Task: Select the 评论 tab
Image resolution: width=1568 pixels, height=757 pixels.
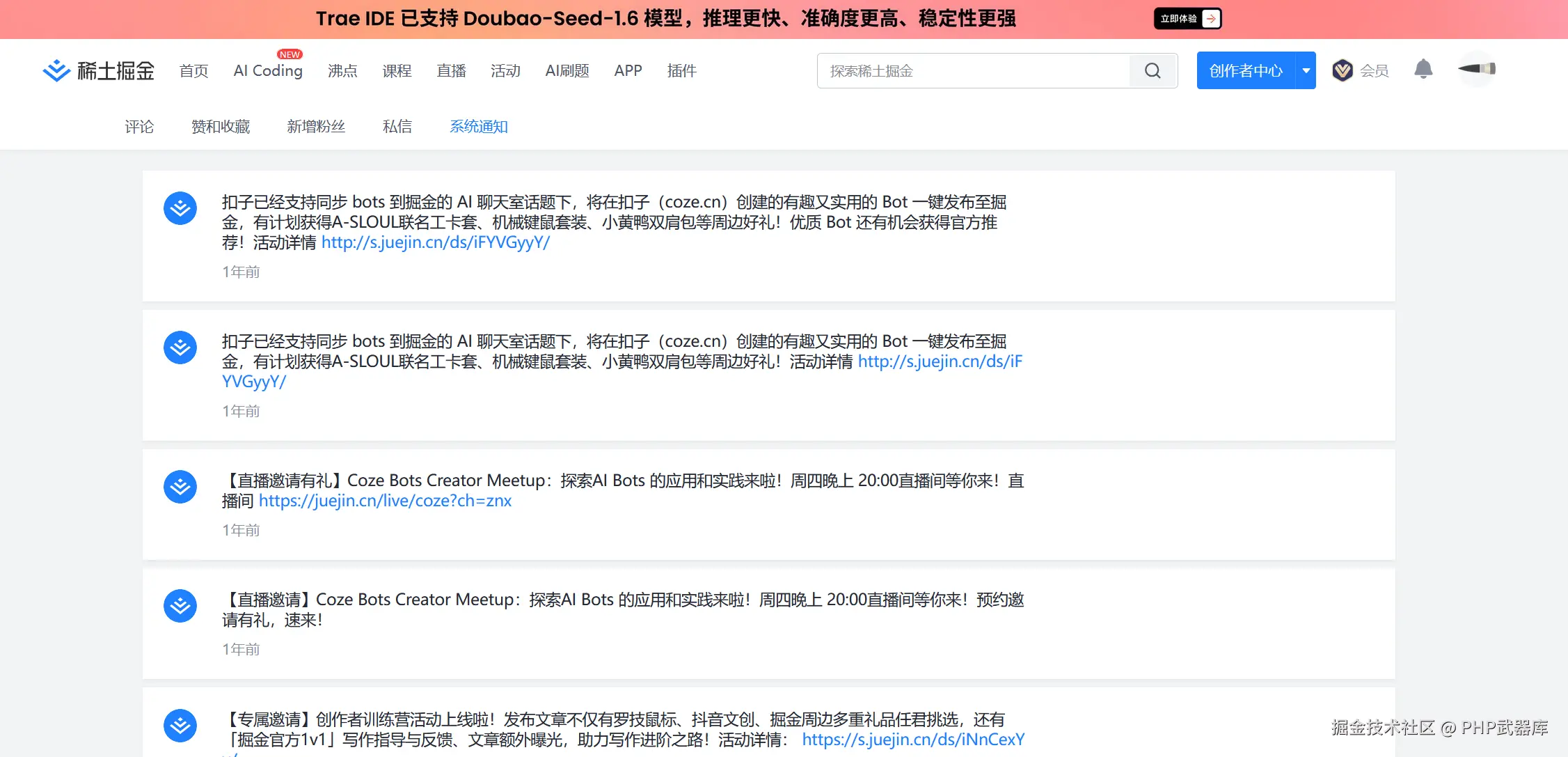Action: [139, 126]
